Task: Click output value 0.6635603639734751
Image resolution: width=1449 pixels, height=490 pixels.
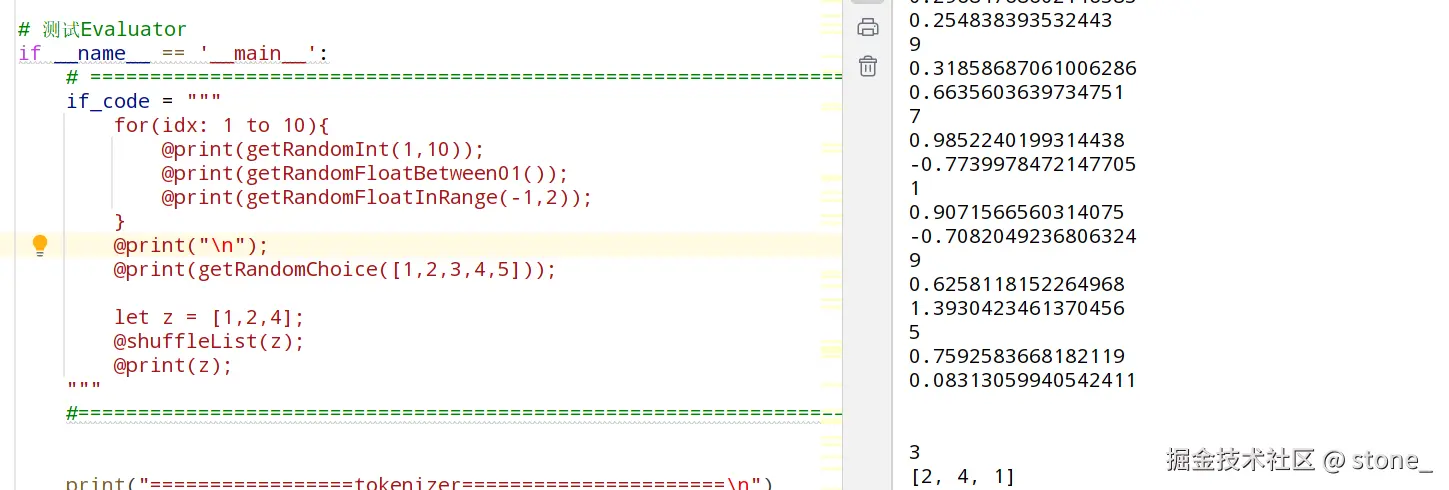Action: coord(1016,92)
